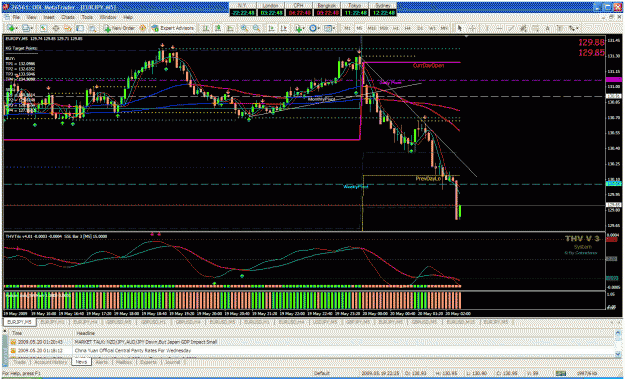
Task: Select the Vertical Line tool
Action: click(487, 28)
